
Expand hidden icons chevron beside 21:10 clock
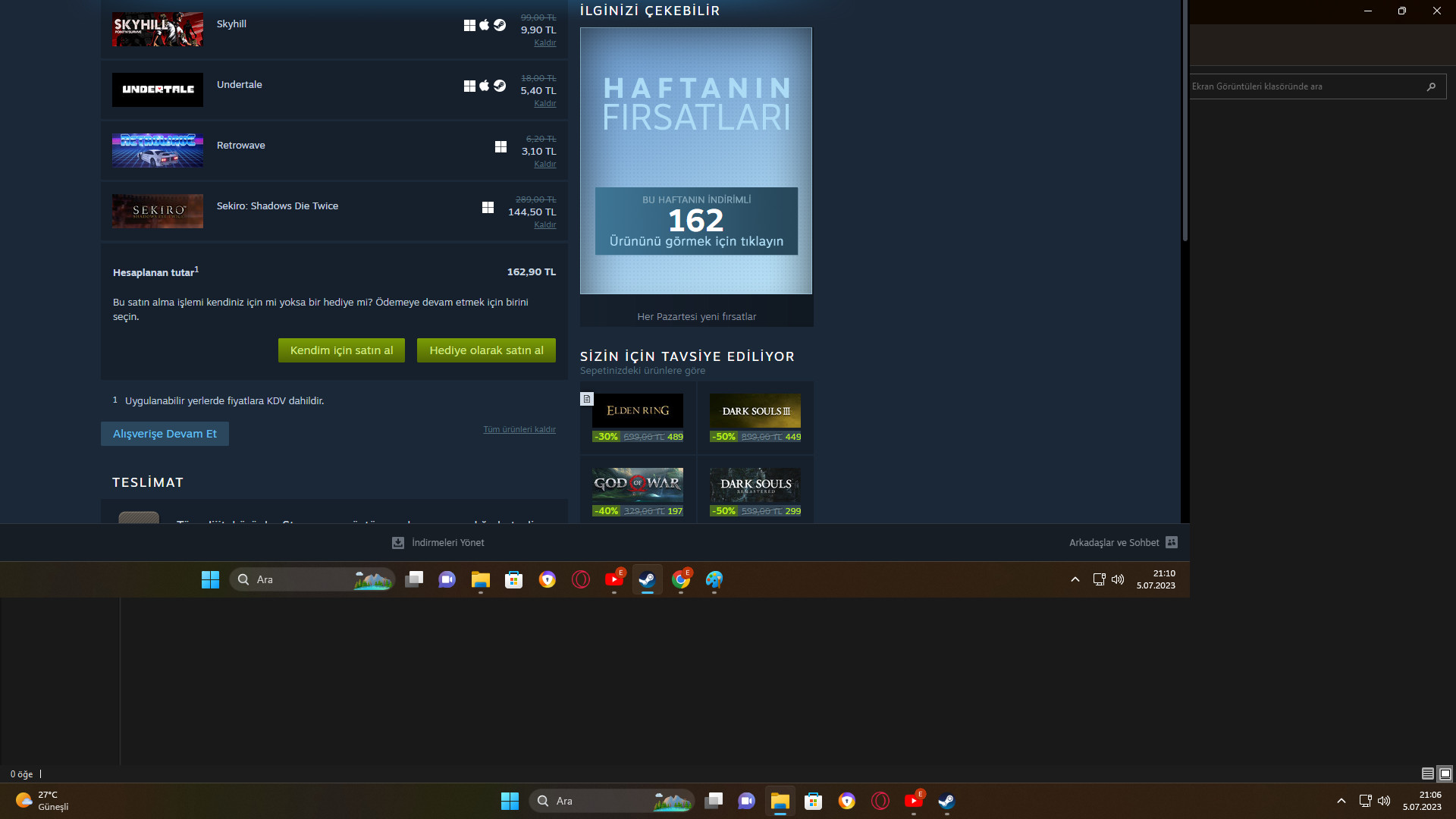pyautogui.click(x=1075, y=579)
